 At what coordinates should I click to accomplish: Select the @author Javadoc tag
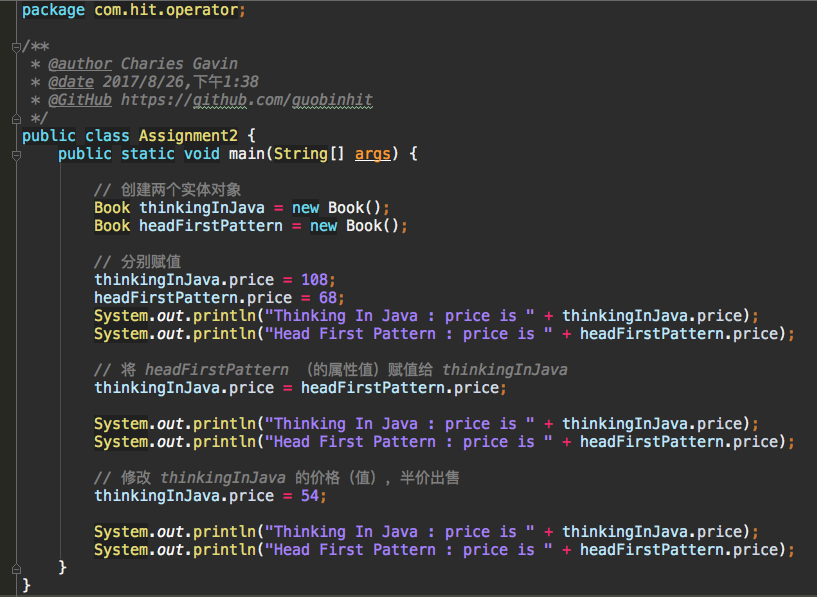(x=80, y=63)
